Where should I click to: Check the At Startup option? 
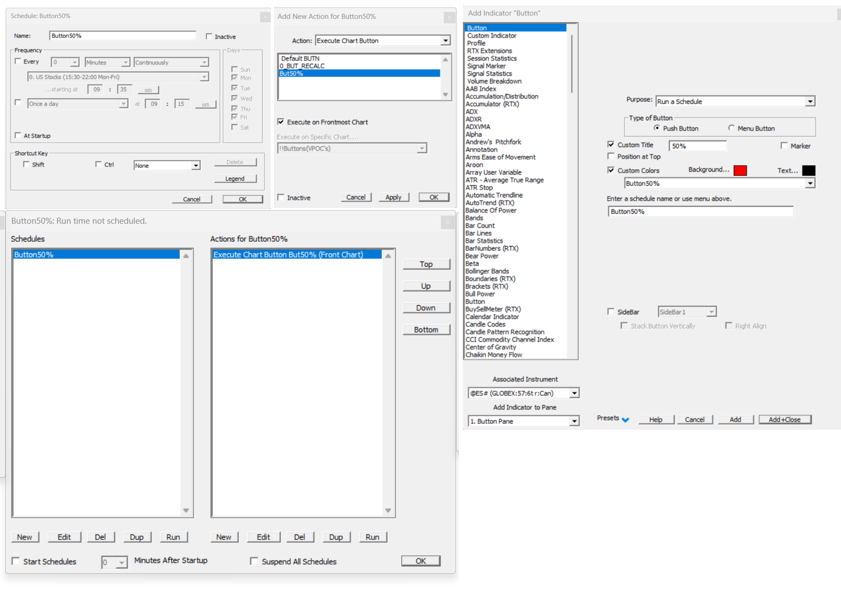[x=18, y=136]
